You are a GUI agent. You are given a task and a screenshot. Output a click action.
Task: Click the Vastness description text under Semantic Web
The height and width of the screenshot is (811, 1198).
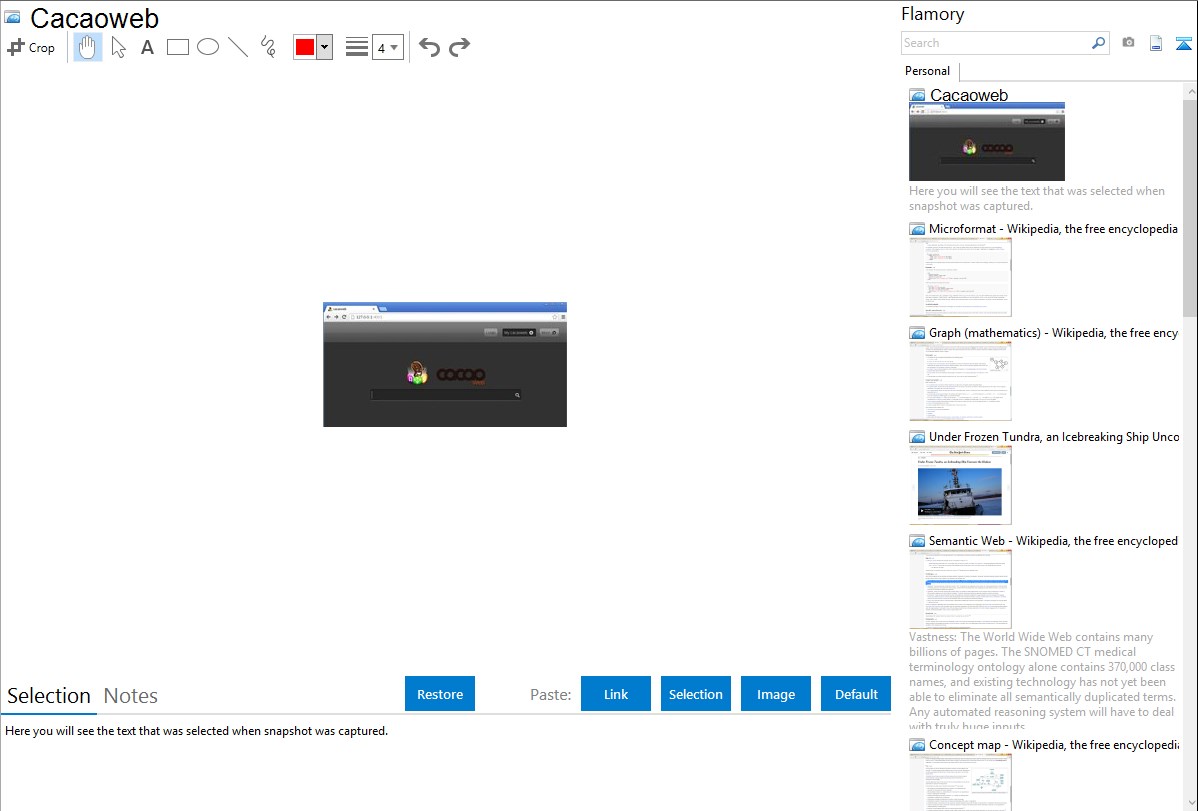pos(1043,681)
